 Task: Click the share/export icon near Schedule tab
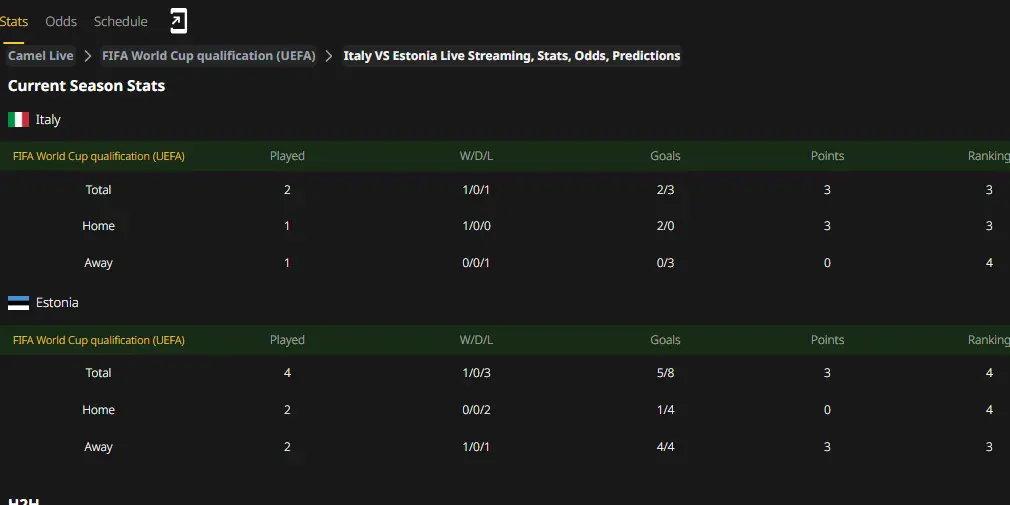click(x=178, y=21)
